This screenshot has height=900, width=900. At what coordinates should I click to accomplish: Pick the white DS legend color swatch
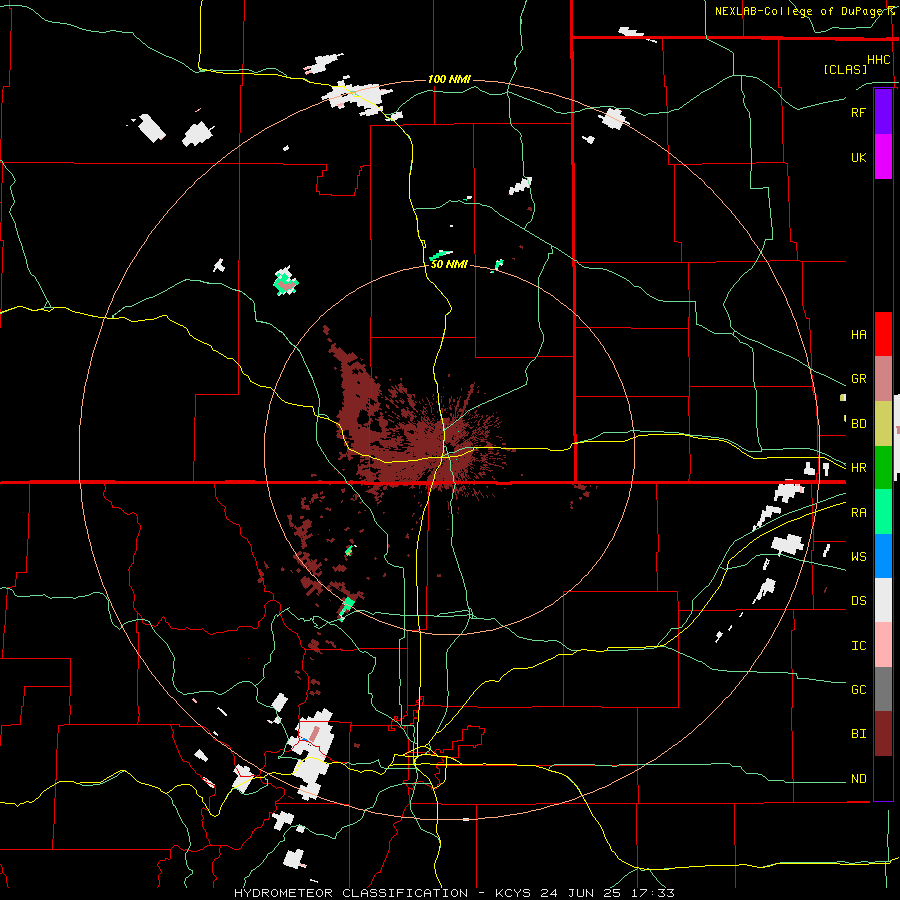[883, 600]
